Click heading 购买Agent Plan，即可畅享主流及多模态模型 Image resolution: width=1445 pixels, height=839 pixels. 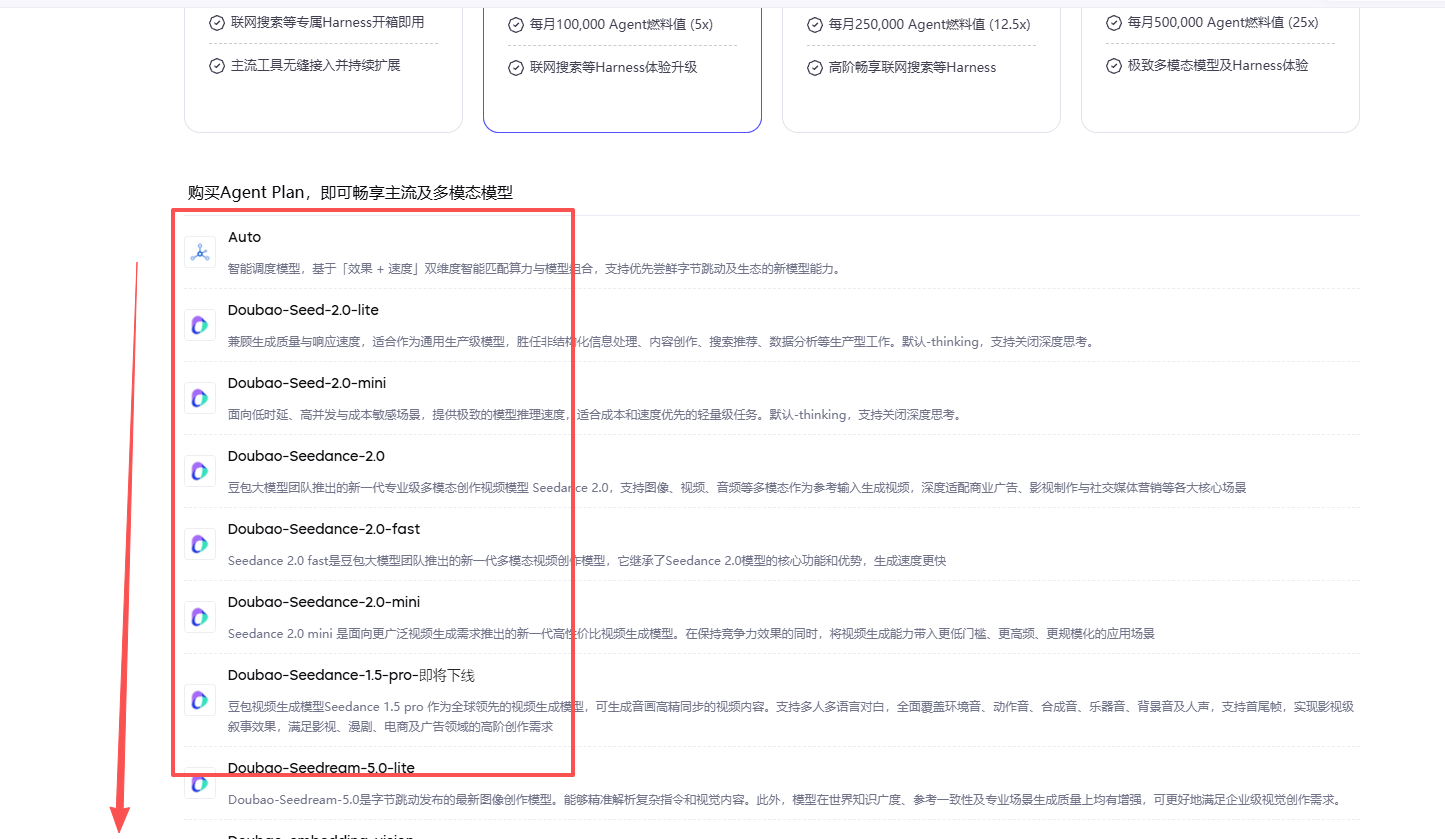click(350, 192)
